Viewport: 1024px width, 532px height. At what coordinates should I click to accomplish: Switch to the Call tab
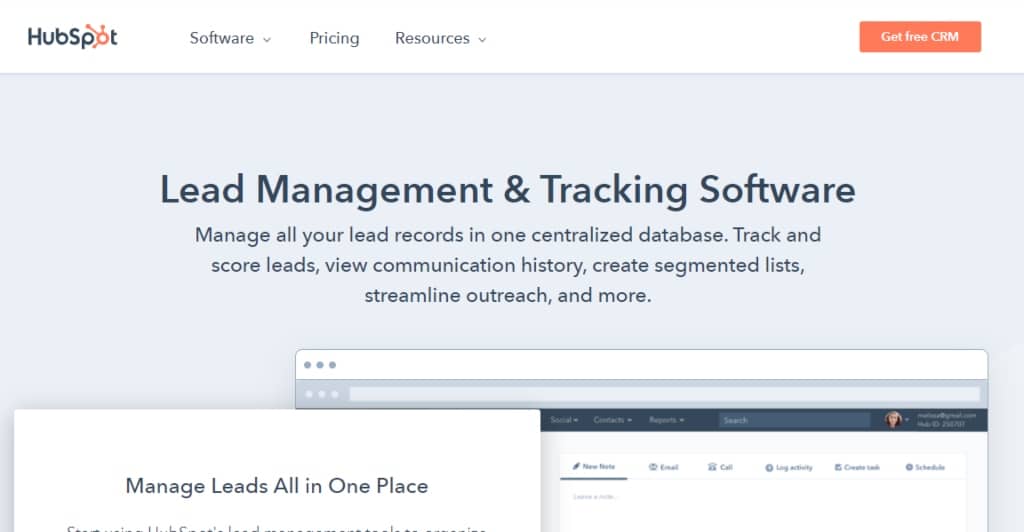(720, 467)
